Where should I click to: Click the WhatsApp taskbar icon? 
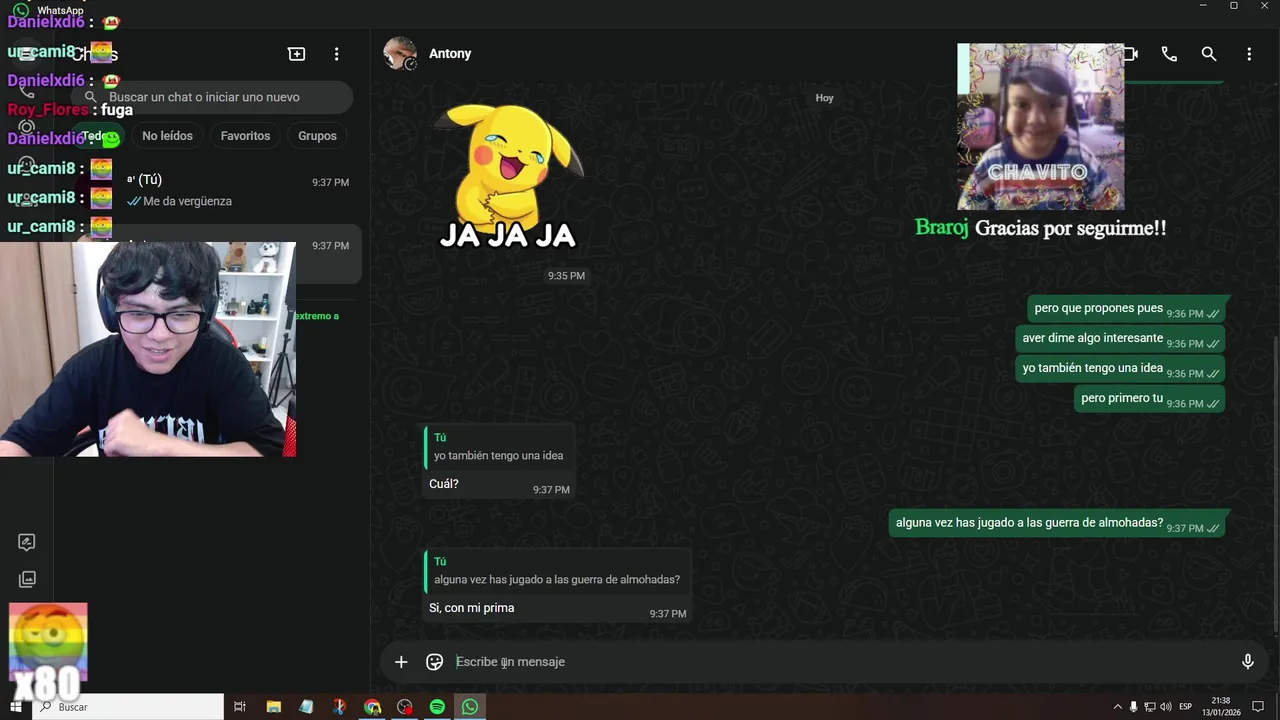470,707
